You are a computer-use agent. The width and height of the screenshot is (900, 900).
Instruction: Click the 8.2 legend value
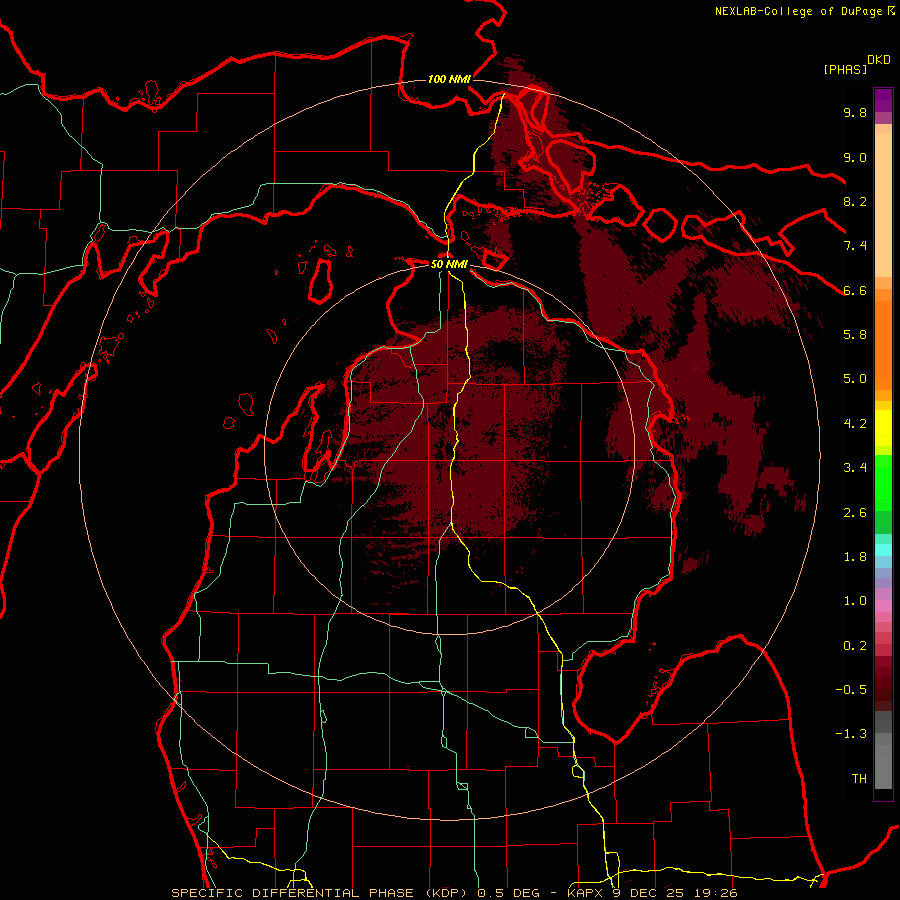[855, 201]
